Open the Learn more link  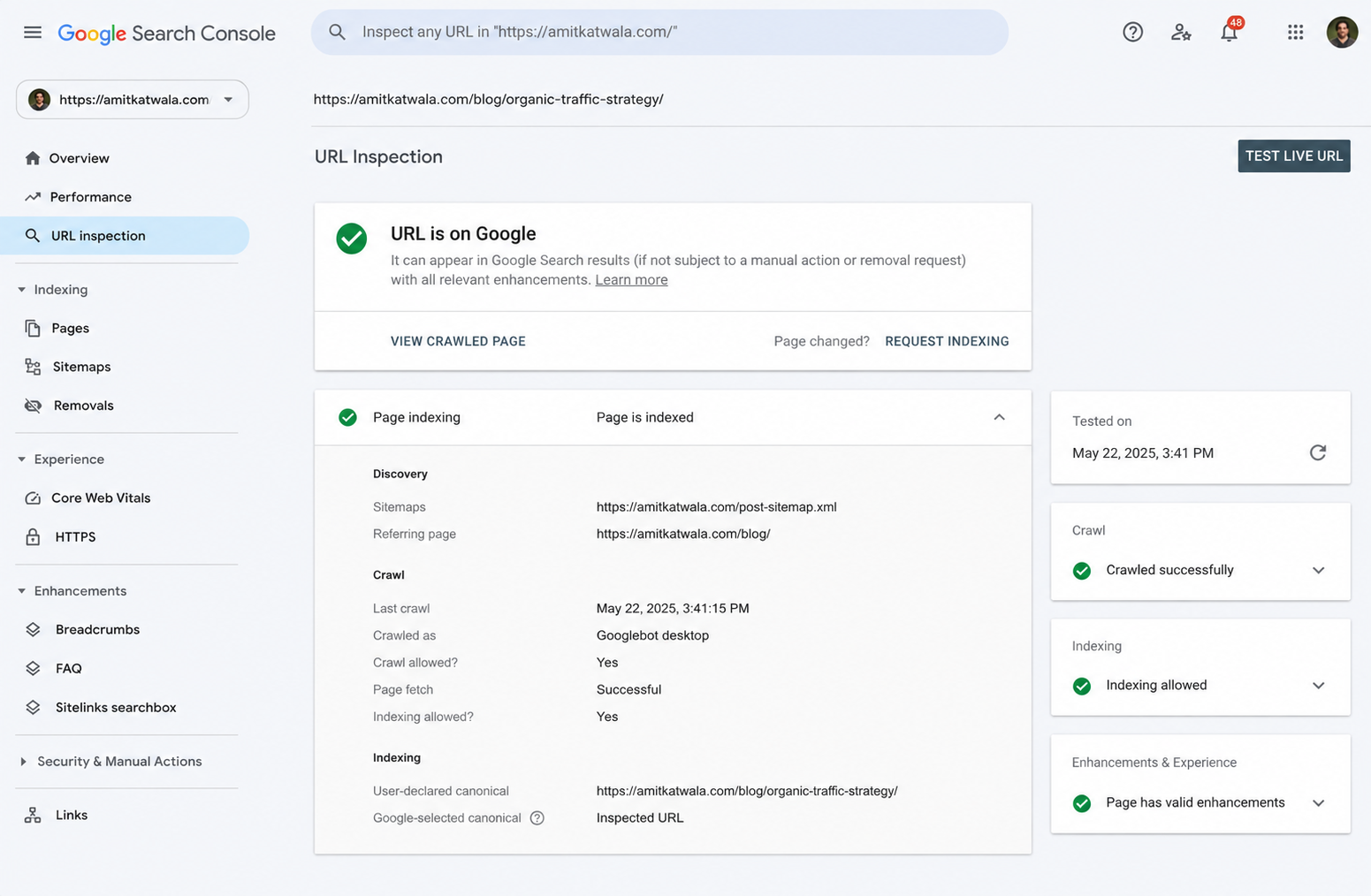click(631, 280)
